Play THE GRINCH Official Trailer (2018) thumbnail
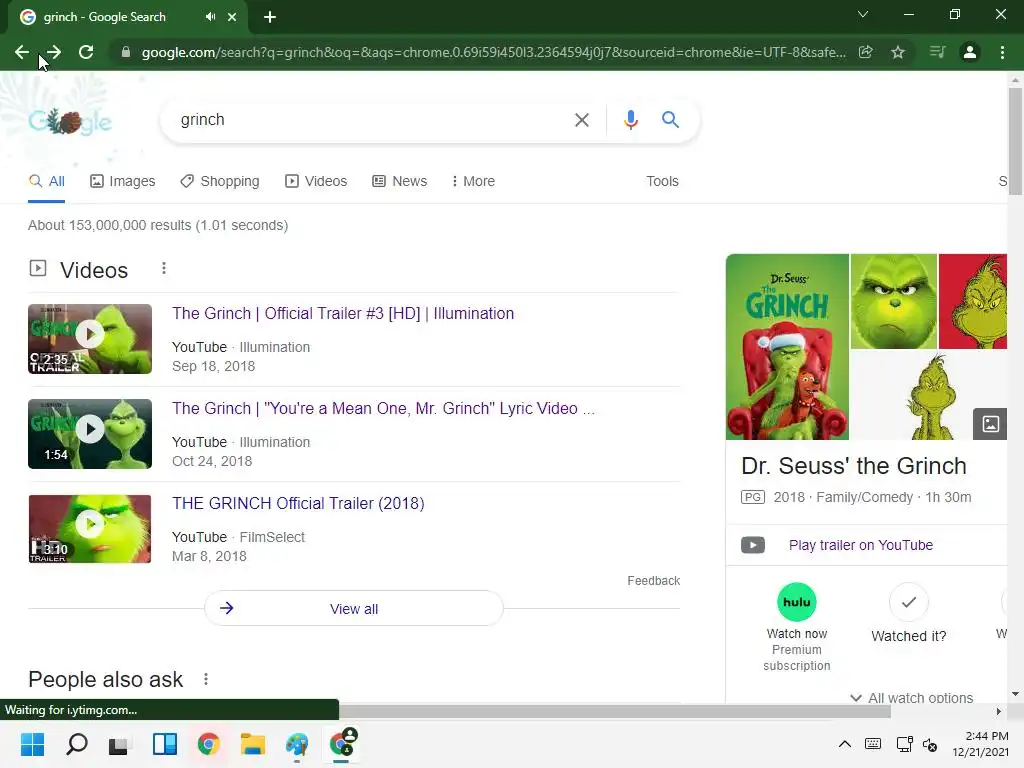This screenshot has height=768, width=1024. (90, 529)
